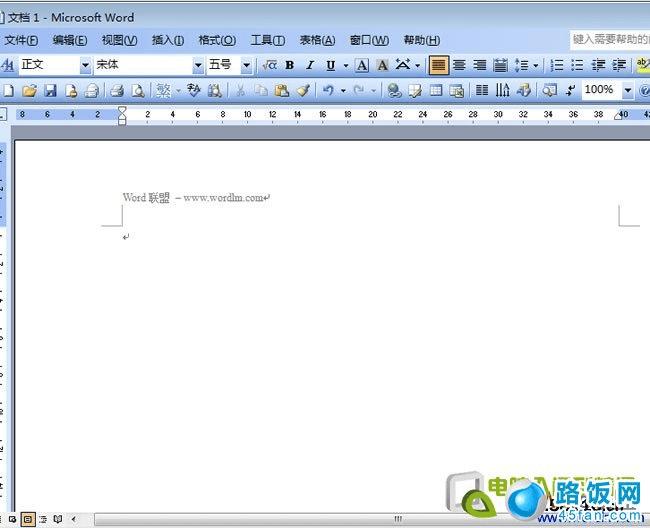Open Tables and Borders toolbar
The image size is (650, 528).
click(x=415, y=90)
